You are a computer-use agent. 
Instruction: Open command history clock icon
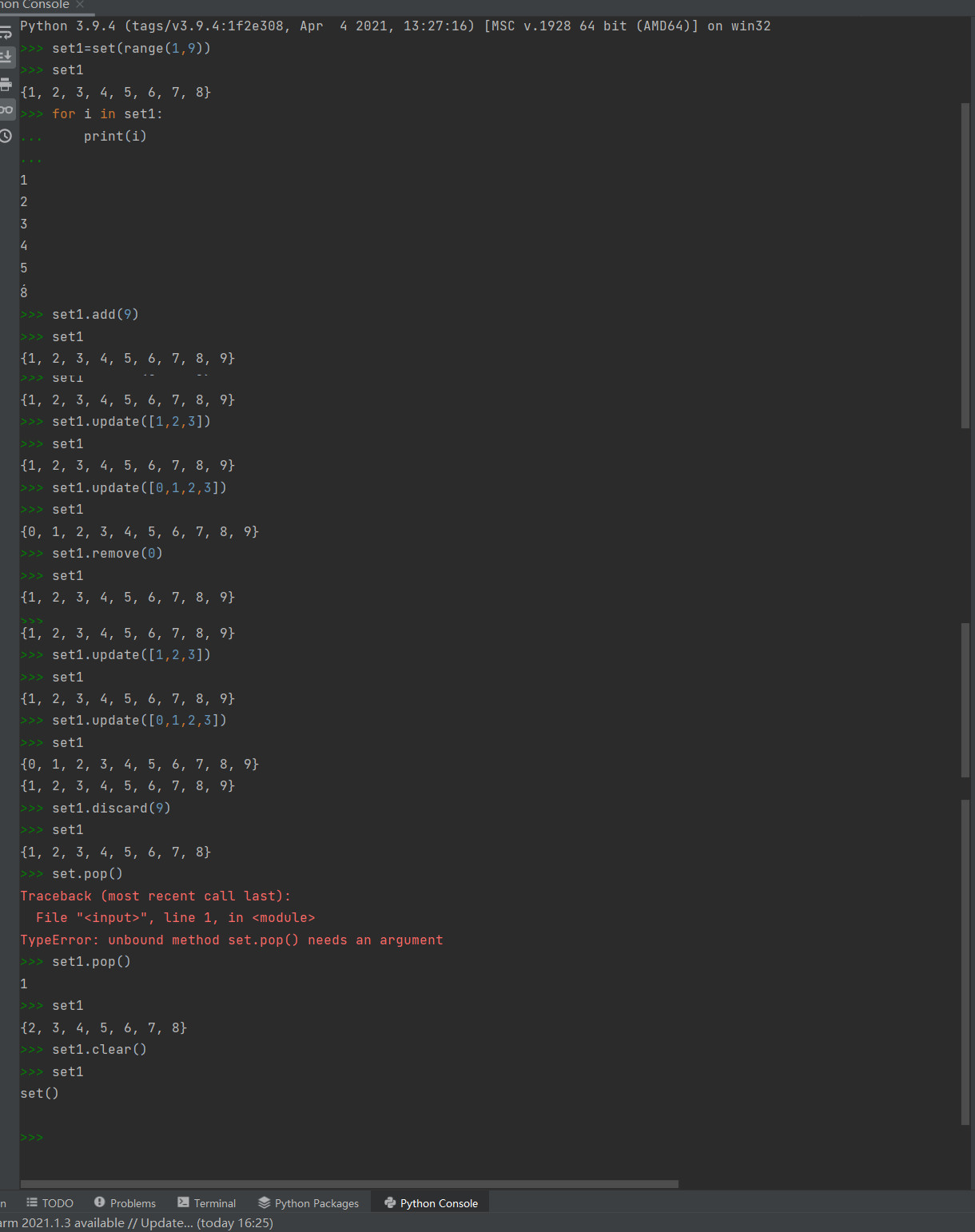pyautogui.click(x=6, y=136)
